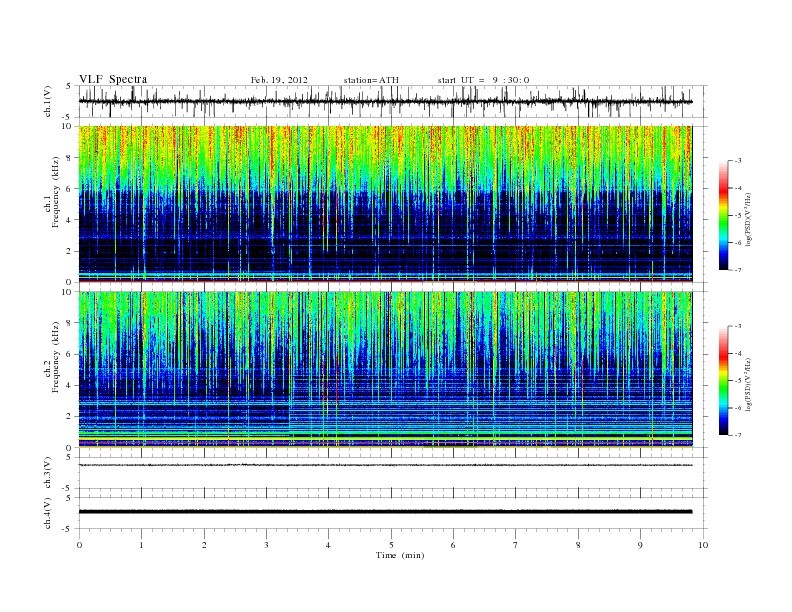
Task: Click the 4 kHz tick on ch.1 frequency axis
Action: [70, 220]
